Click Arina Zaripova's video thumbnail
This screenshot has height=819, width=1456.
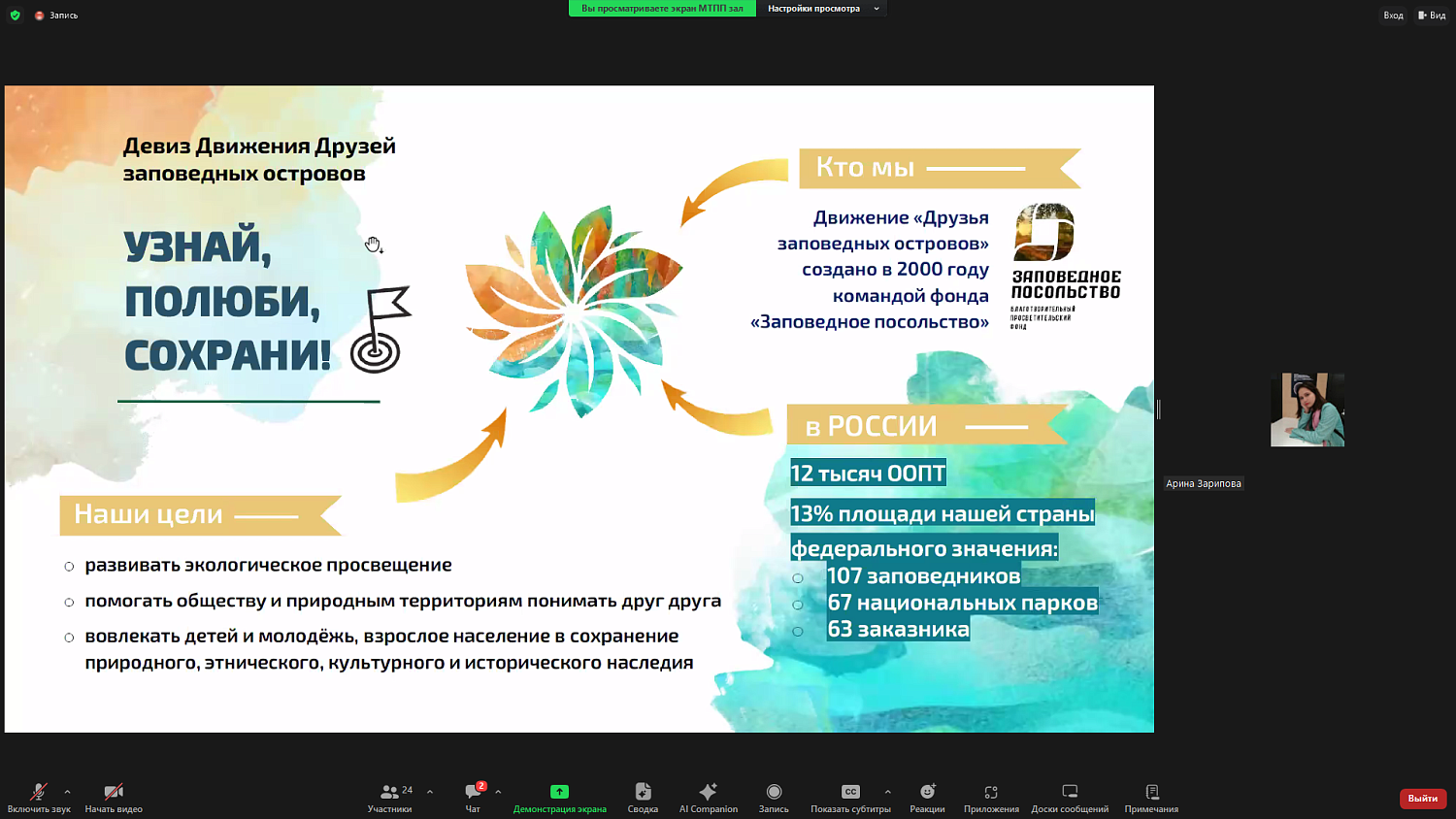click(1307, 409)
